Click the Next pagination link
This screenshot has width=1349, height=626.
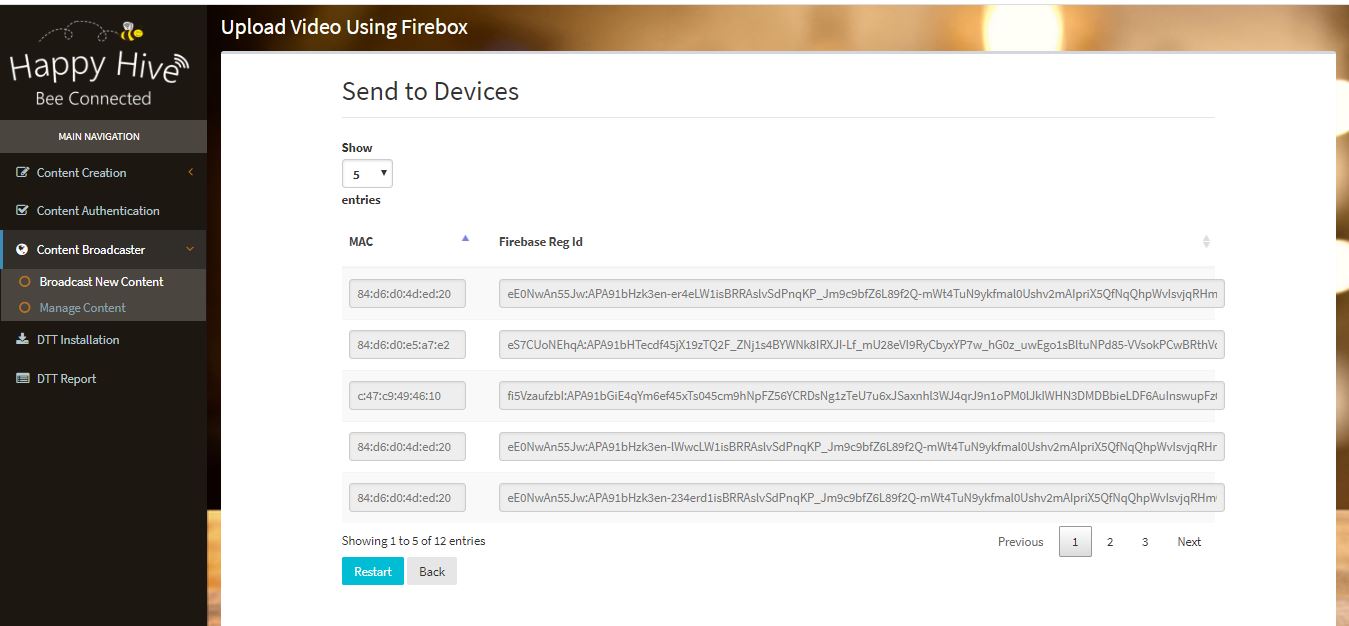point(1189,542)
